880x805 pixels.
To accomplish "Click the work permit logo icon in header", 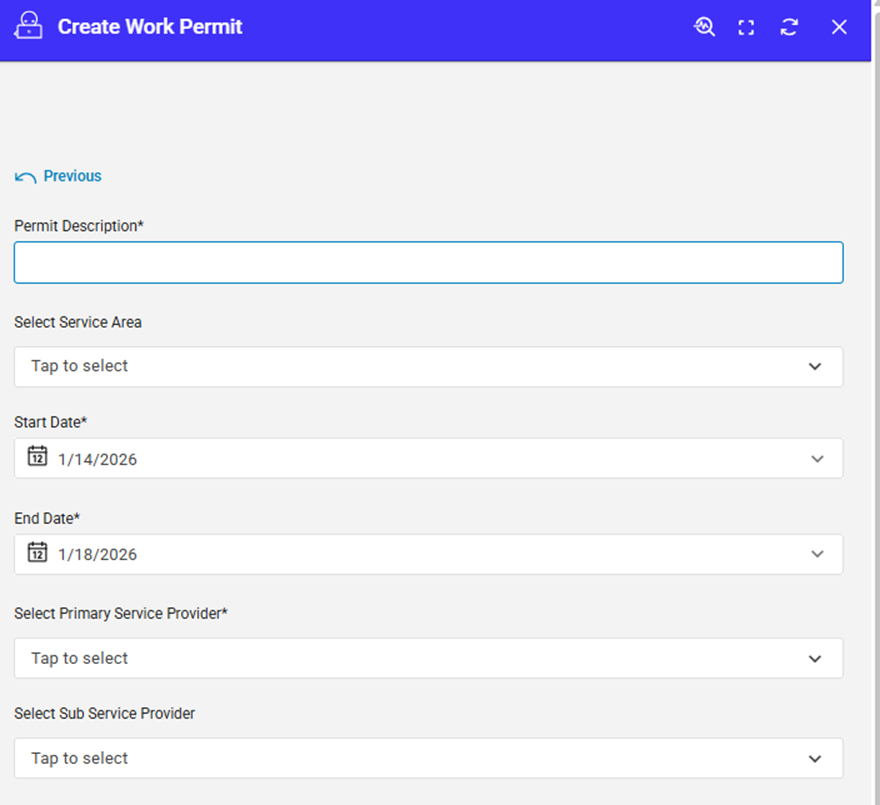I will [x=29, y=27].
